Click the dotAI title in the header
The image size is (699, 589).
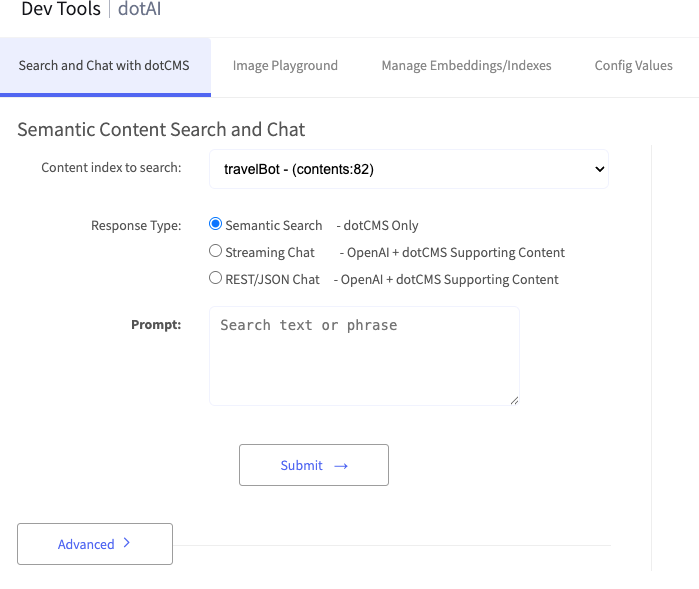(141, 10)
